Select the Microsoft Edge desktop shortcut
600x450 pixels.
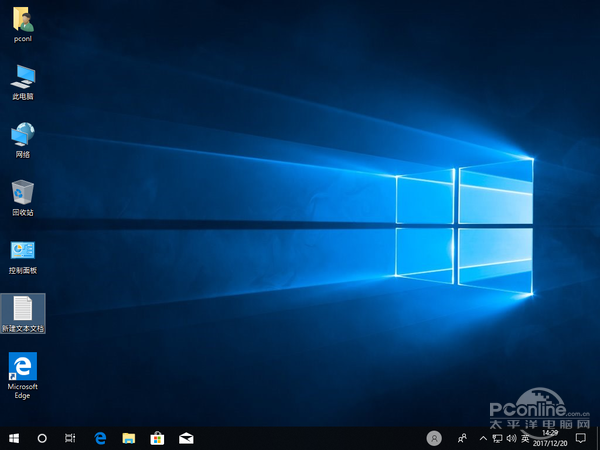(x=23, y=375)
